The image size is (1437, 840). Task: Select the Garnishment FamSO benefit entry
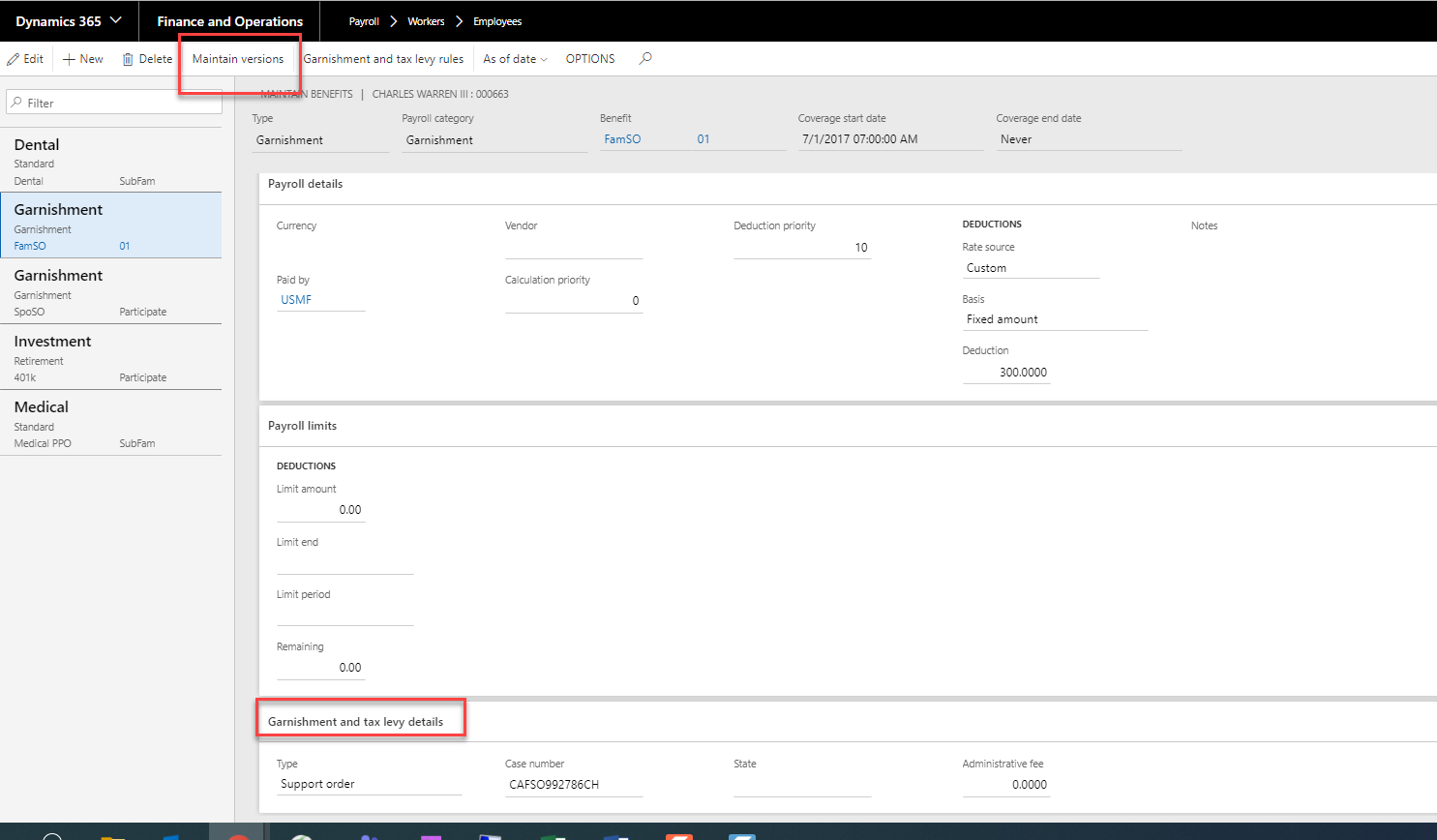[x=111, y=225]
